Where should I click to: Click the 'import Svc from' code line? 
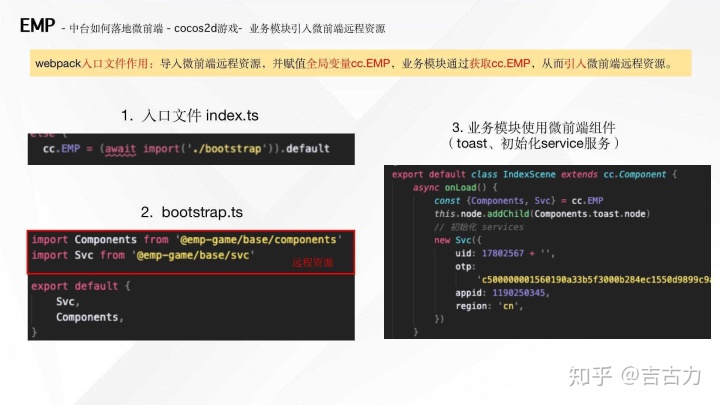[x=143, y=255]
